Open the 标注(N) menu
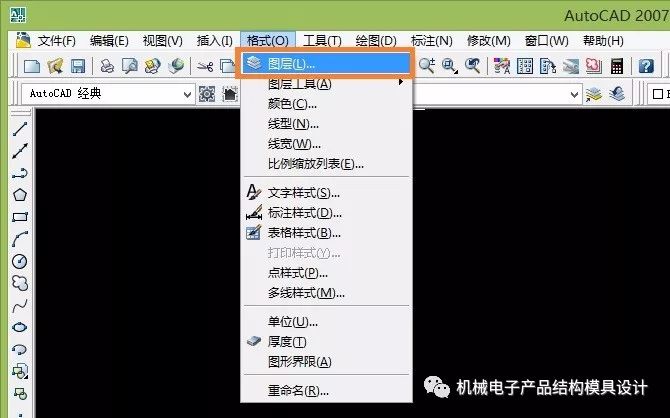Screen dimensions: 670x418 tap(432, 41)
